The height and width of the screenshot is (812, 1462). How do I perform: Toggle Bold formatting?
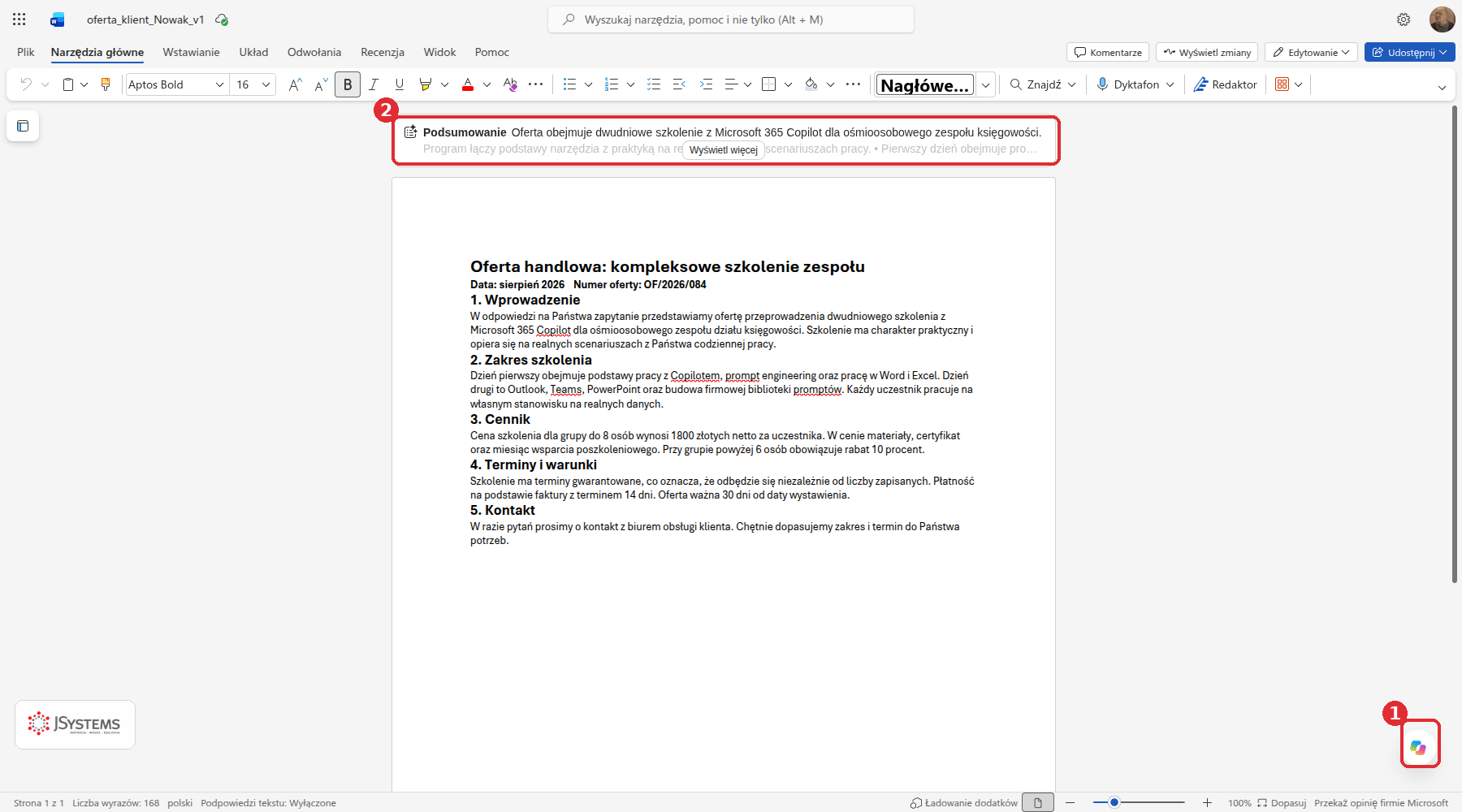click(x=348, y=84)
